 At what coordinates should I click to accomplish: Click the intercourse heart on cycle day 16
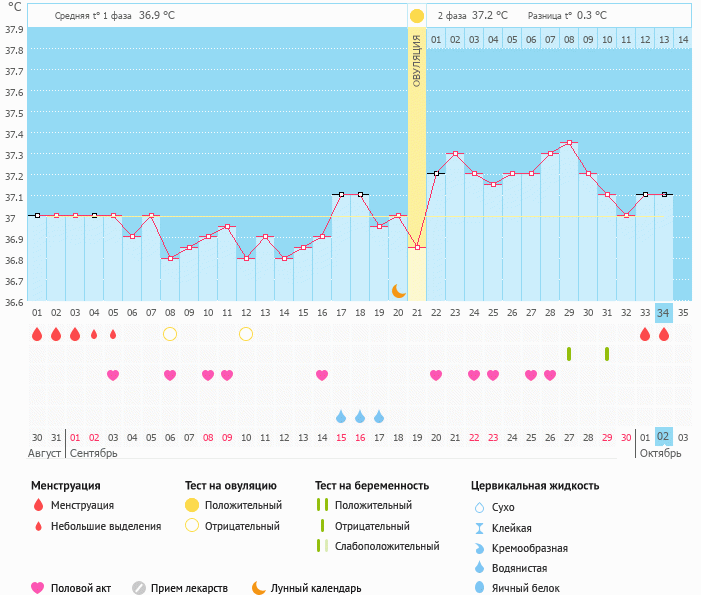tap(322, 375)
